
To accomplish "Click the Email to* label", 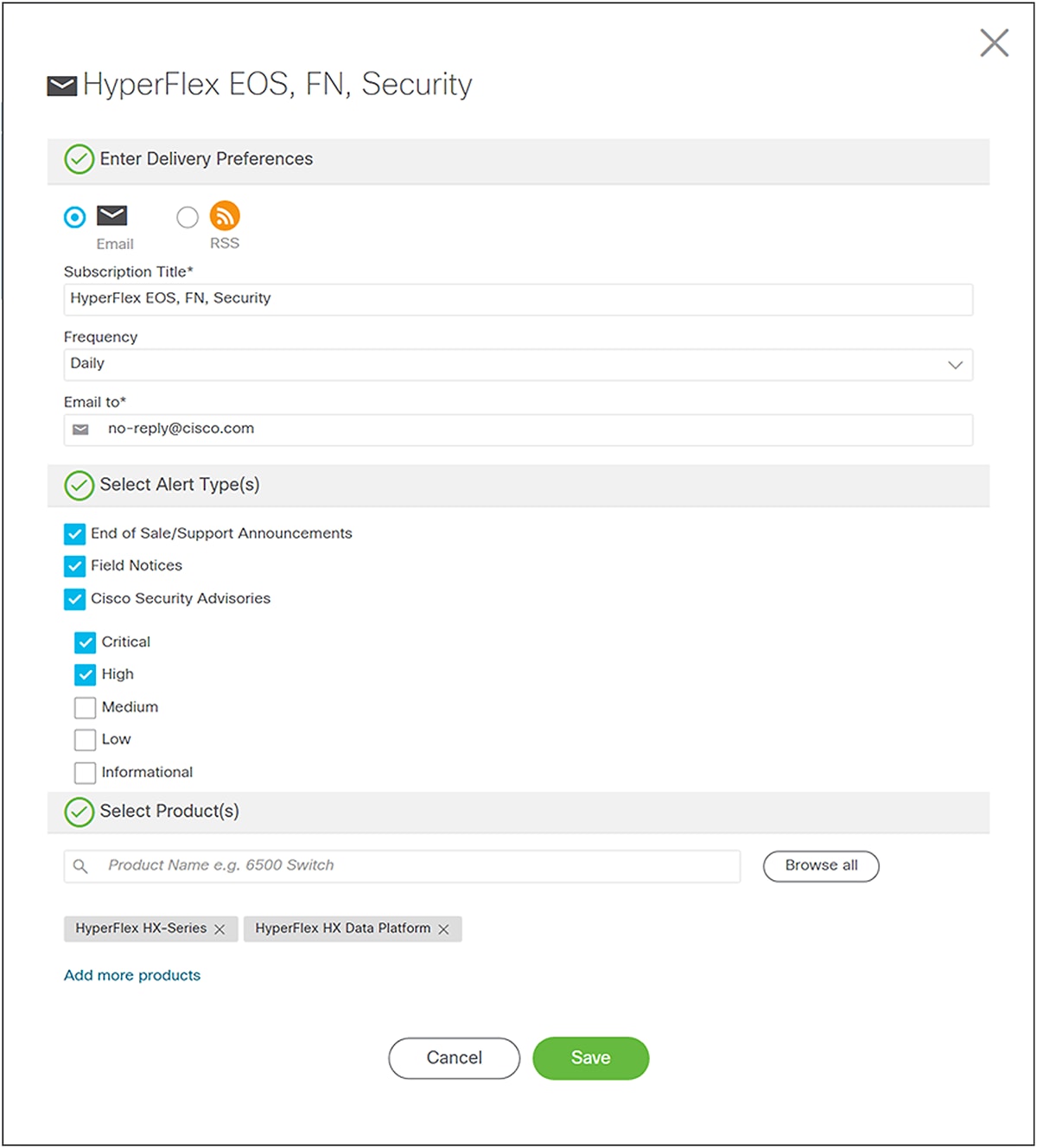I will [x=95, y=402].
